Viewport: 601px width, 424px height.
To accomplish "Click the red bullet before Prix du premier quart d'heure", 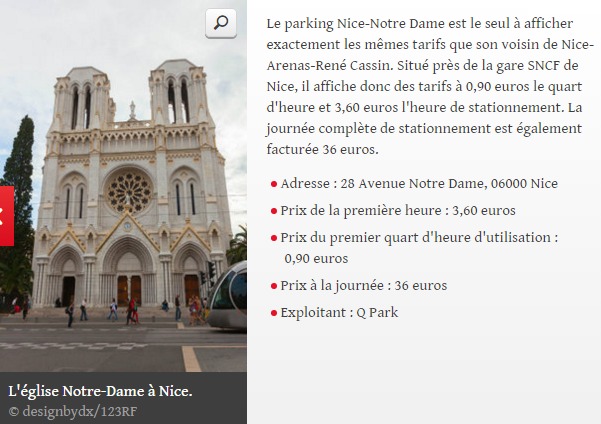I will pyautogui.click(x=274, y=238).
